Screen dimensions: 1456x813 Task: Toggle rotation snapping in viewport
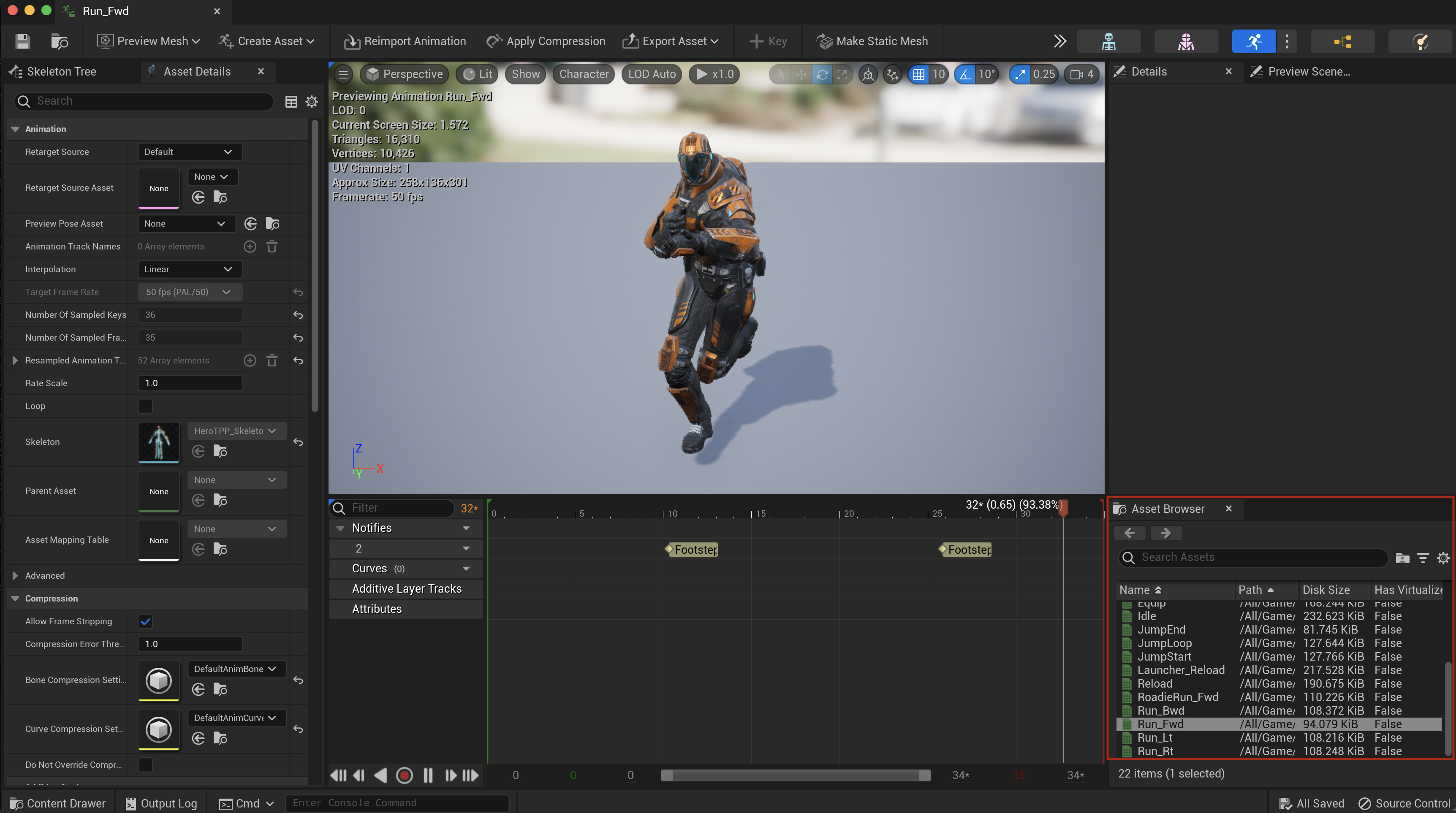965,74
